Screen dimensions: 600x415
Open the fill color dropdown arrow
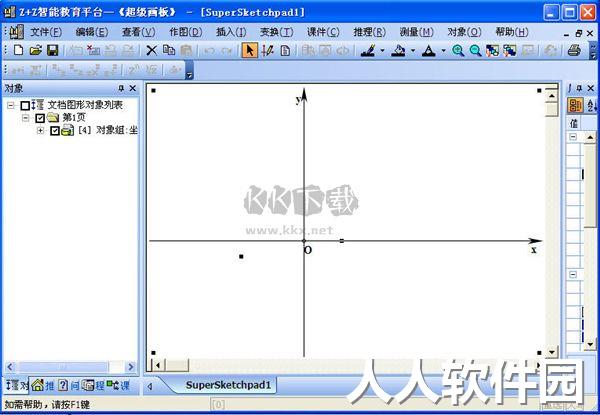coord(413,50)
